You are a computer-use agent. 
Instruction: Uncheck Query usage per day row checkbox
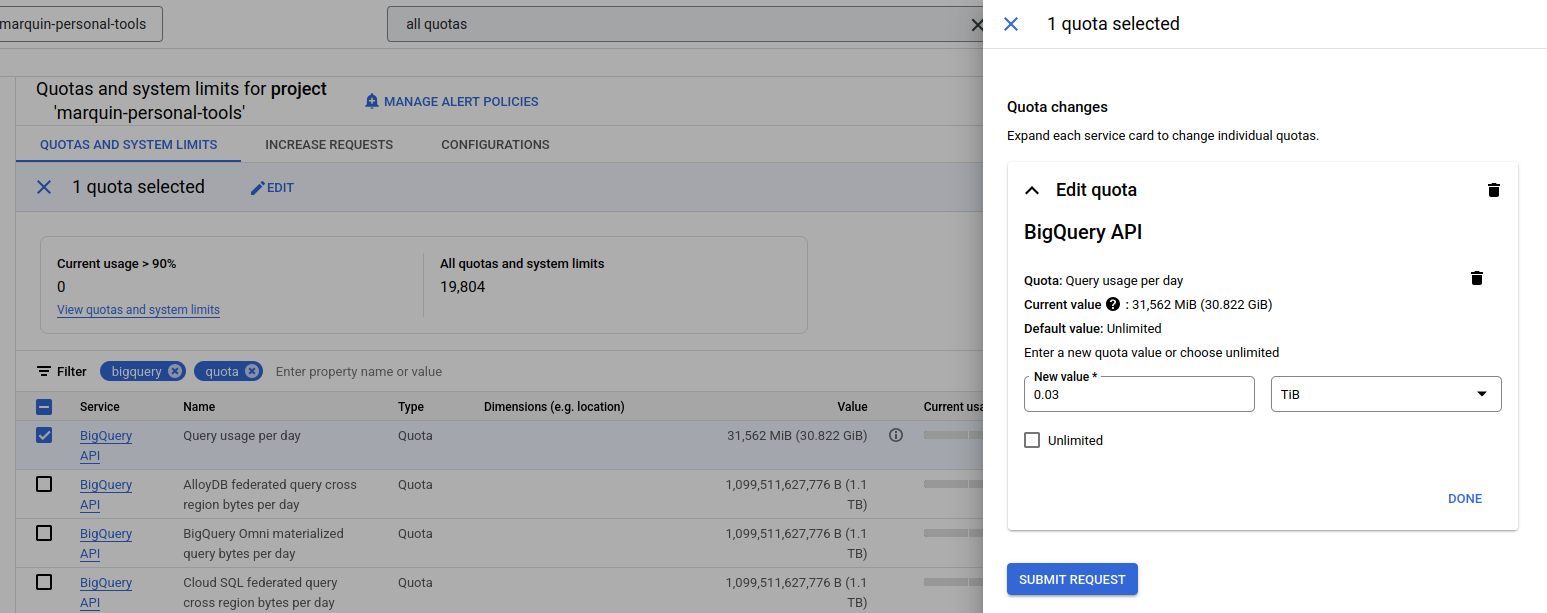(x=44, y=435)
